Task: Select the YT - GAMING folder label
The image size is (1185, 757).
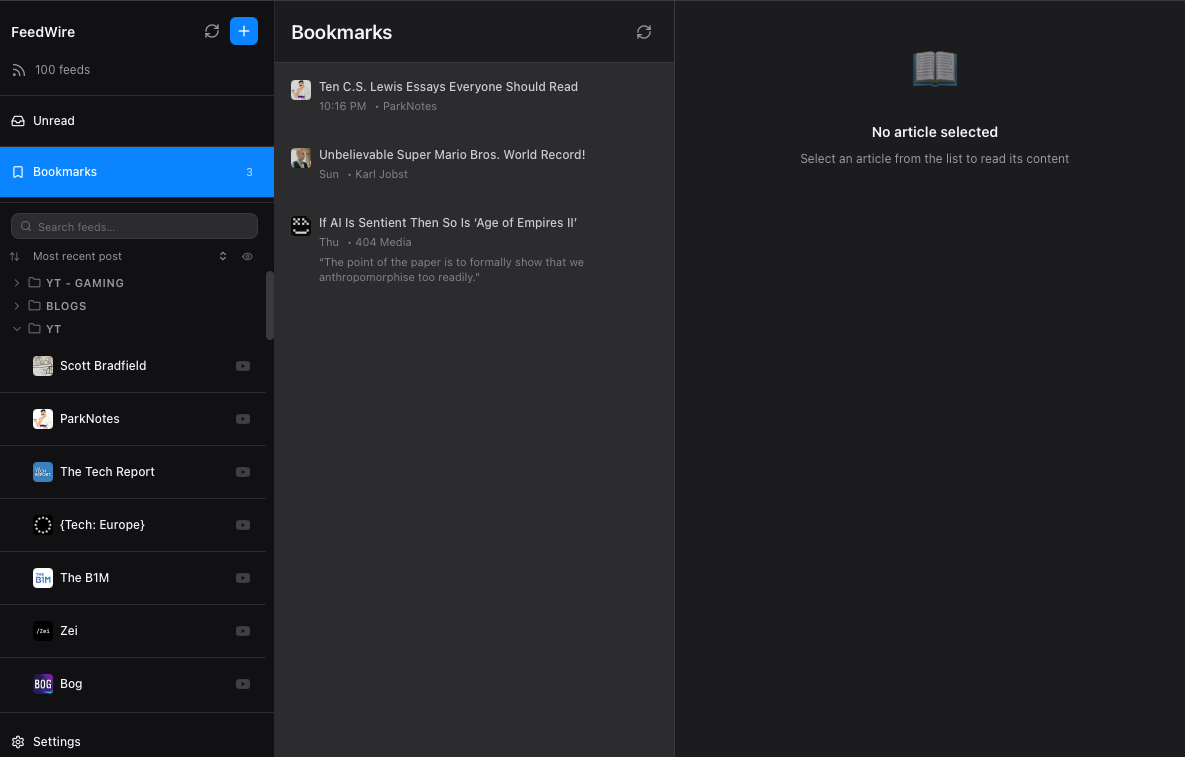Action: (85, 283)
